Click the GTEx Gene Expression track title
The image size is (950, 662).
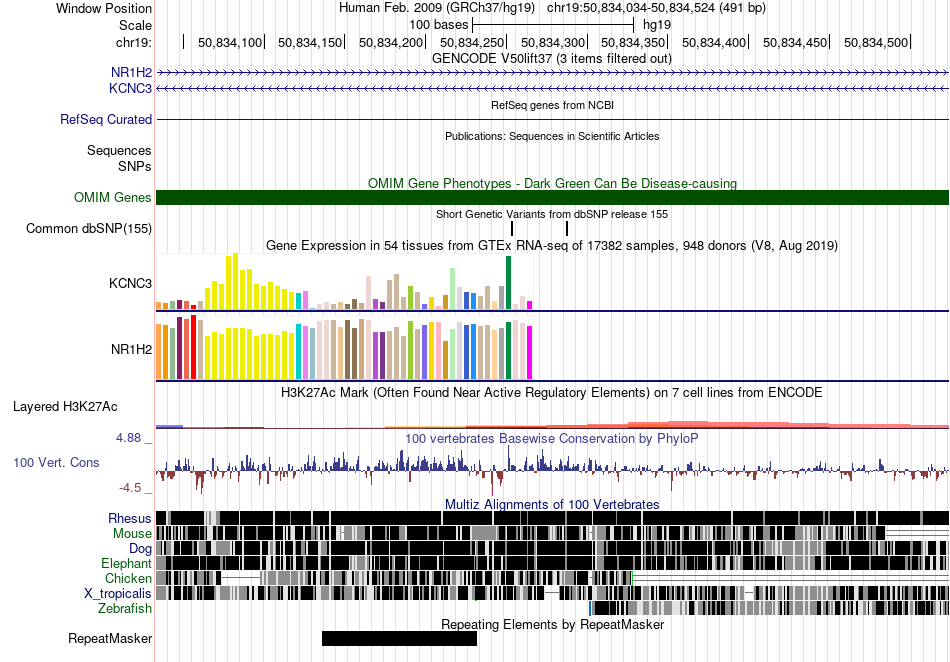coord(552,246)
